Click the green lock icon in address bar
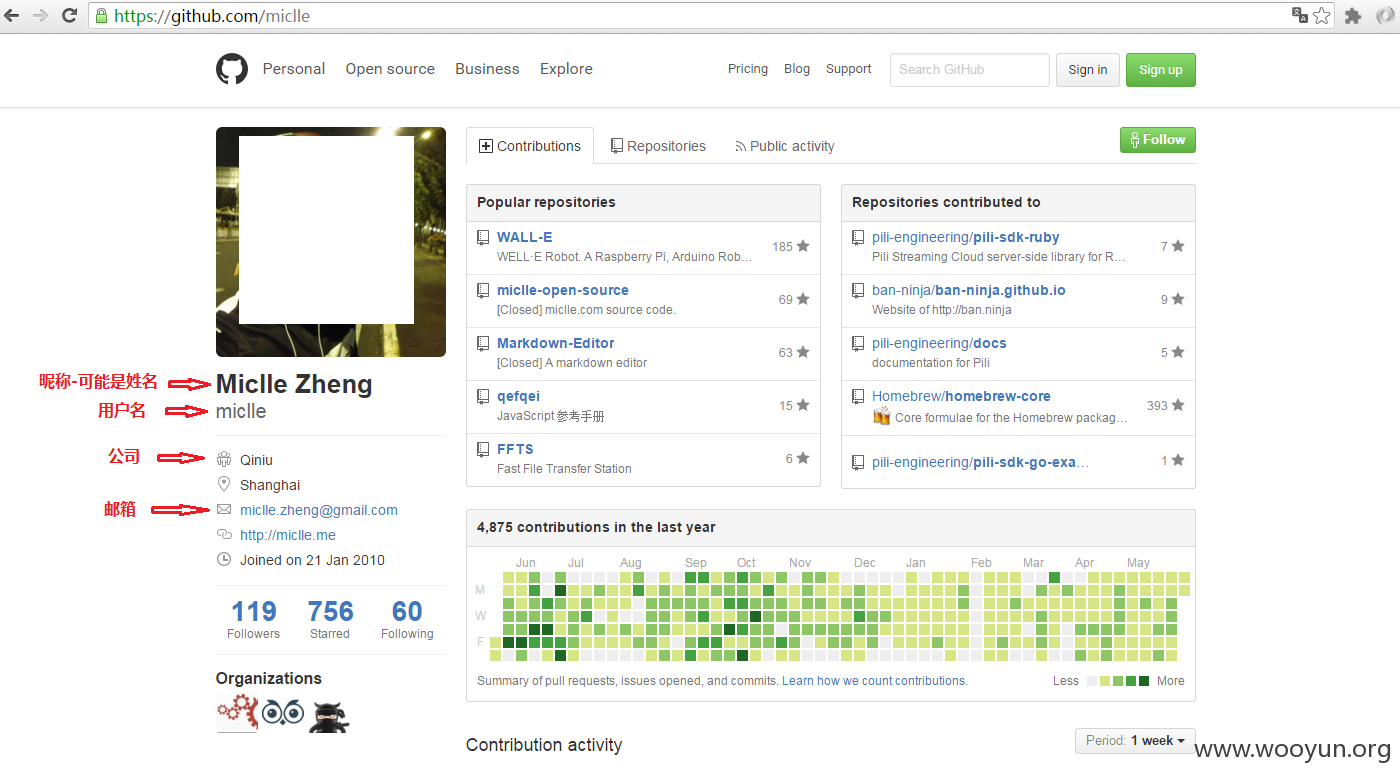 (101, 16)
